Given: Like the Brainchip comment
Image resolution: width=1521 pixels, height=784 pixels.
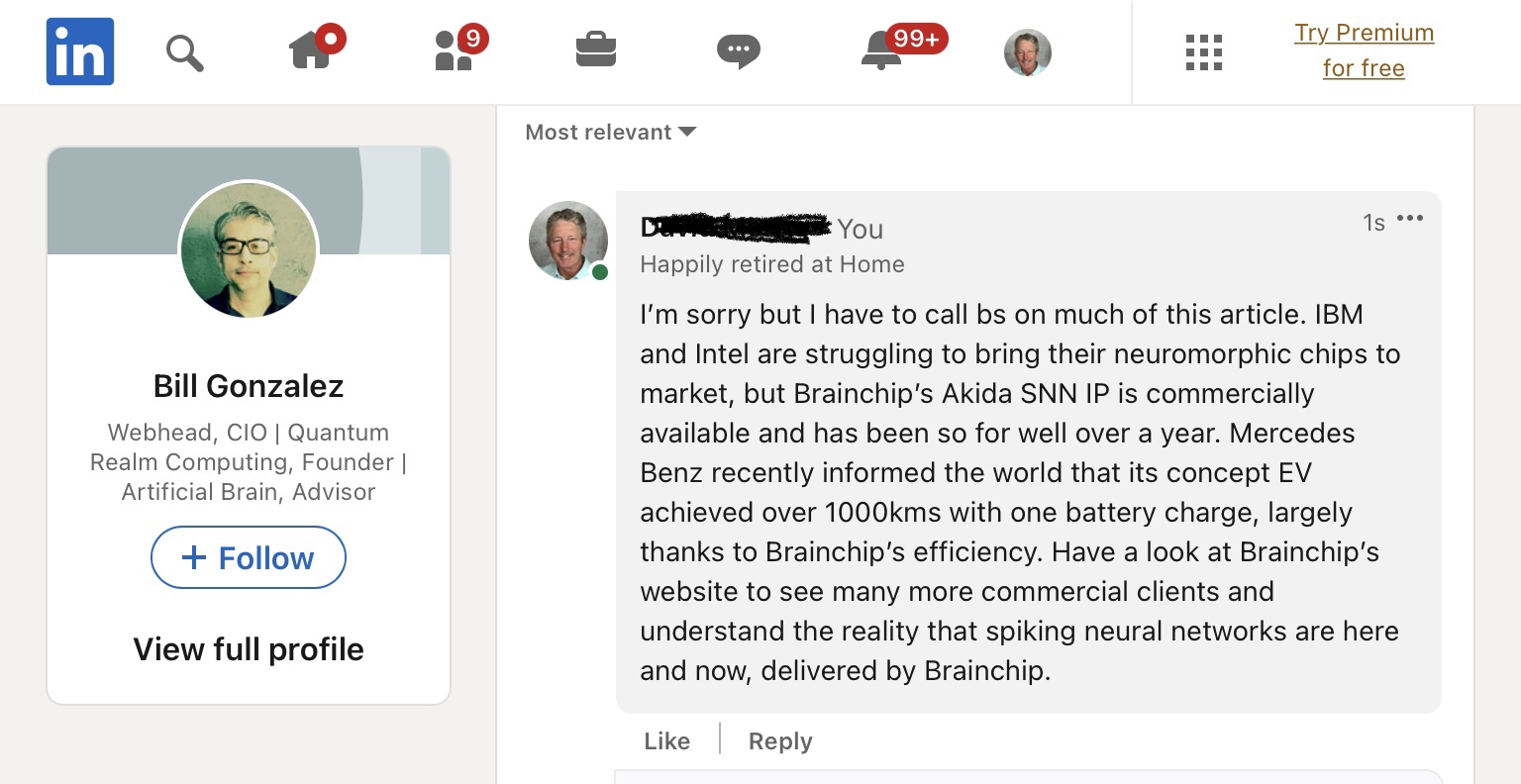Looking at the screenshot, I should click(x=666, y=741).
